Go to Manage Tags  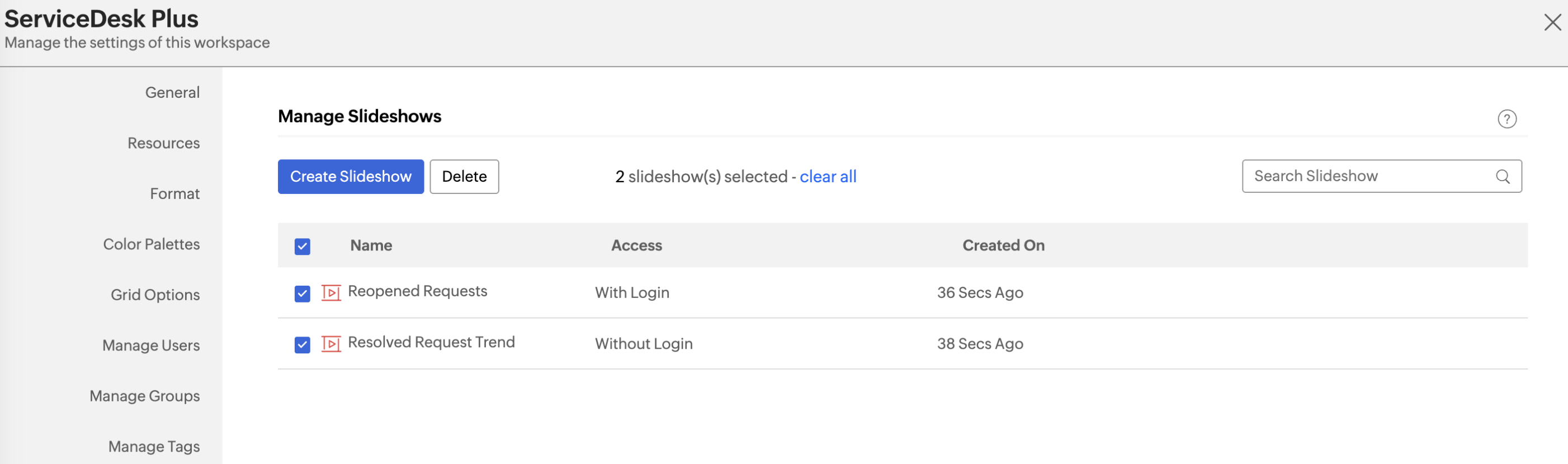[154, 446]
